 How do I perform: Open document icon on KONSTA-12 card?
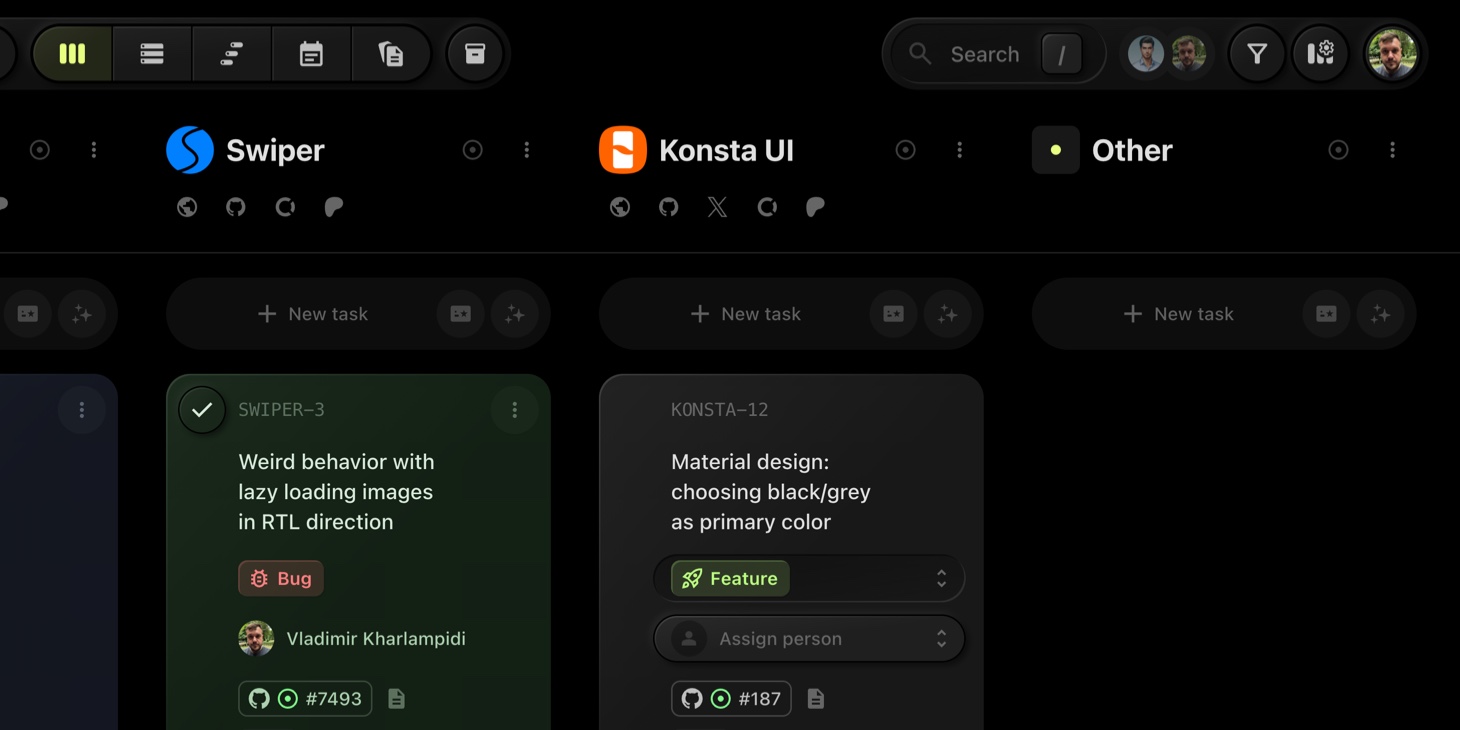point(816,699)
